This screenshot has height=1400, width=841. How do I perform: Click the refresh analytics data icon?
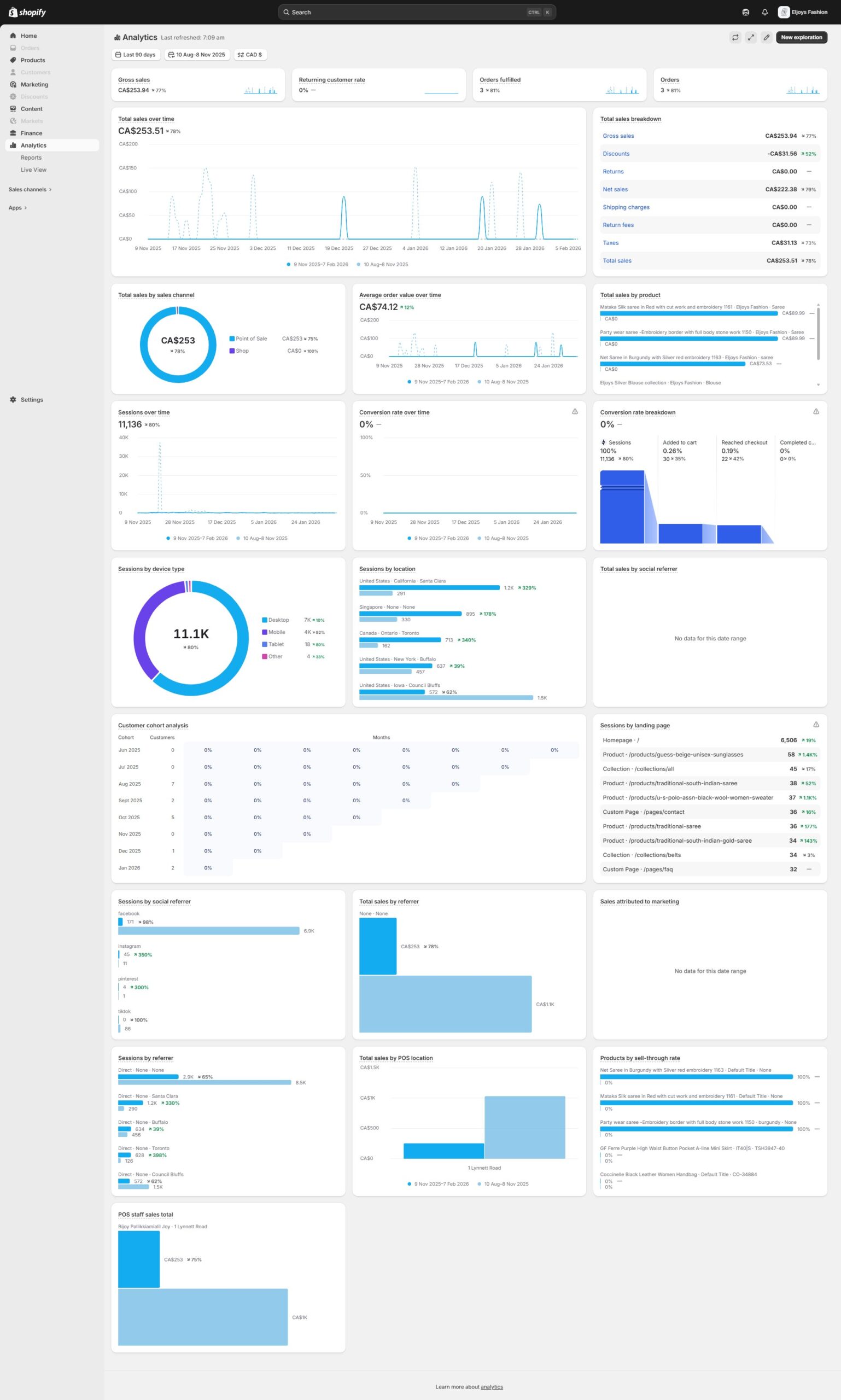[x=735, y=37]
